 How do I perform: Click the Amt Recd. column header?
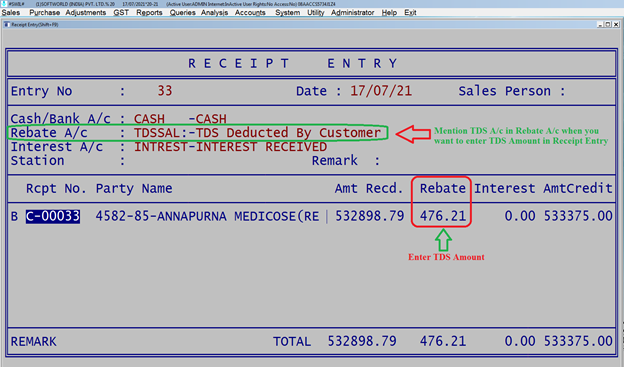coord(369,188)
